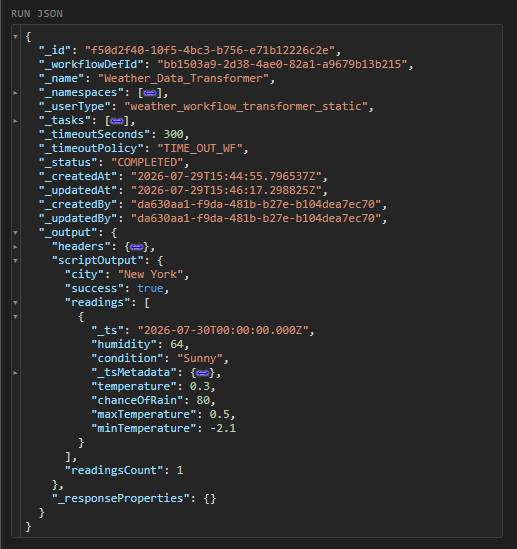Image resolution: width=517 pixels, height=549 pixels.
Task: Expand the collapsed _namespaces array badge
Action: tap(150, 93)
